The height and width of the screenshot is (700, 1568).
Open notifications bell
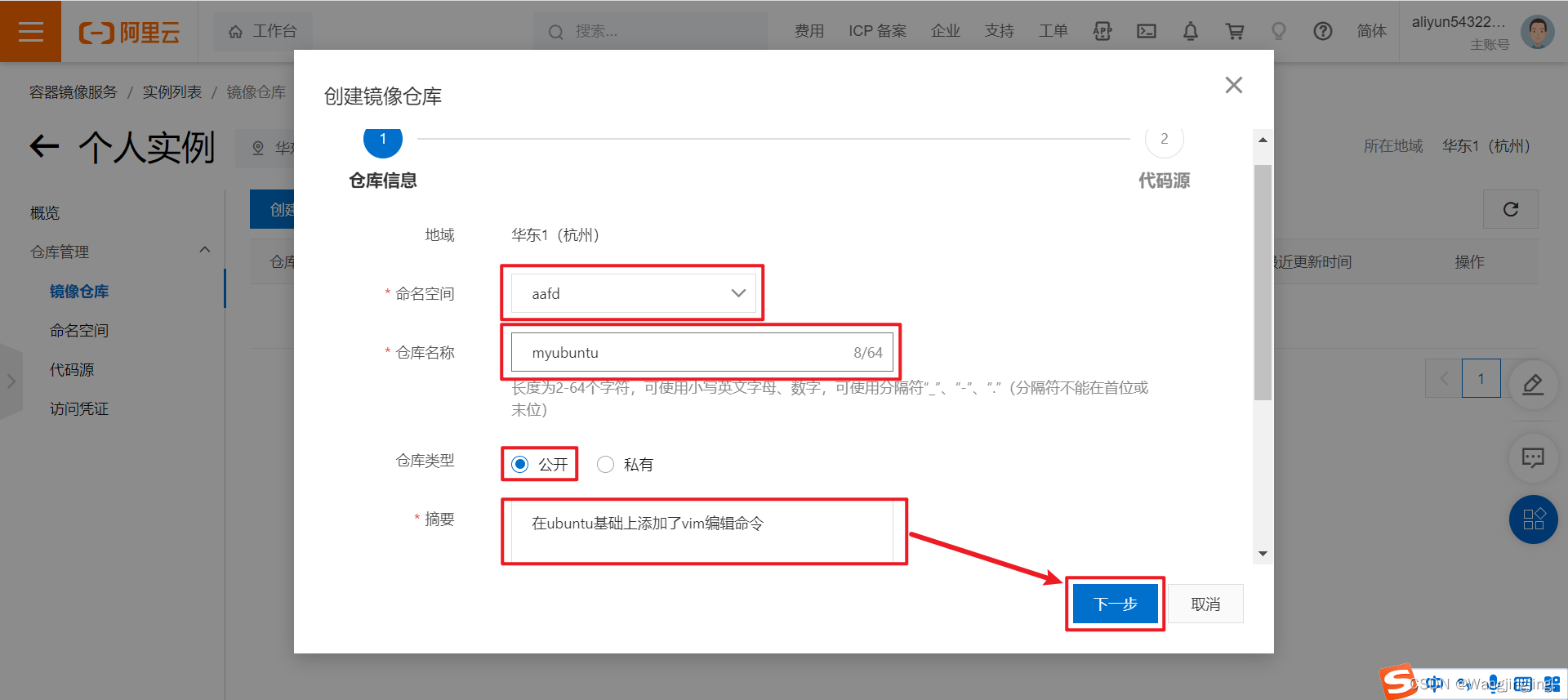tap(1191, 31)
